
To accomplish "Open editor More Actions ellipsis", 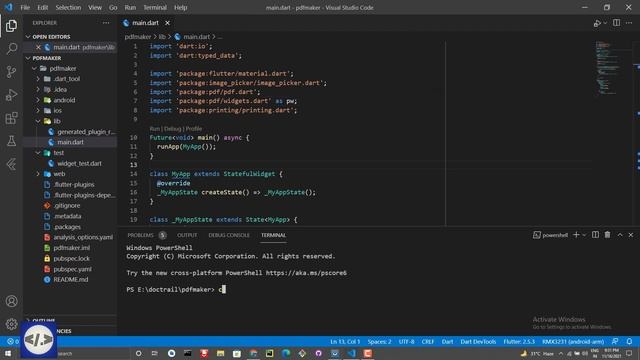I will 629,23.
